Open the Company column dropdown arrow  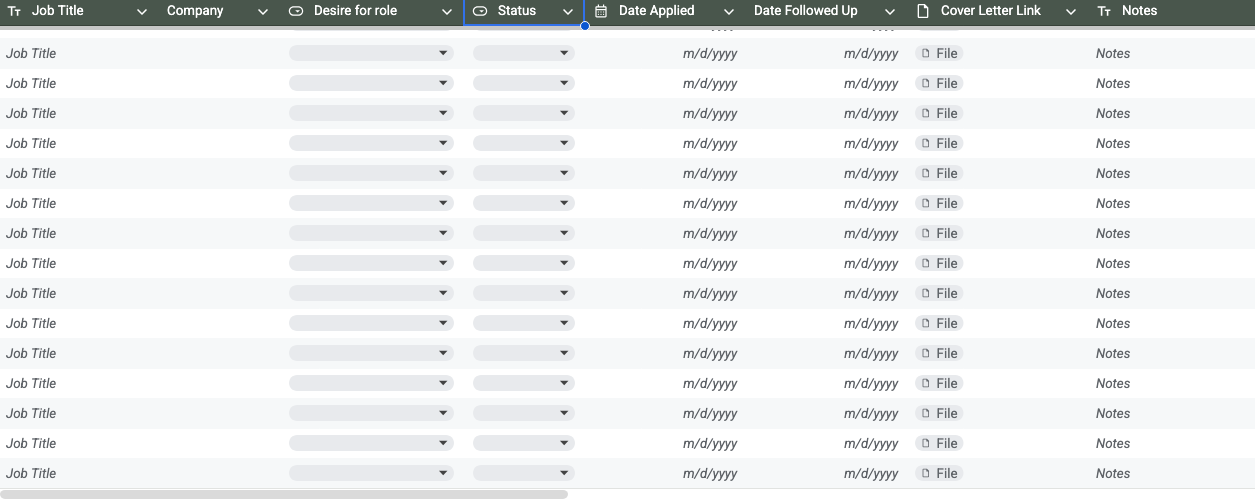[x=263, y=12]
